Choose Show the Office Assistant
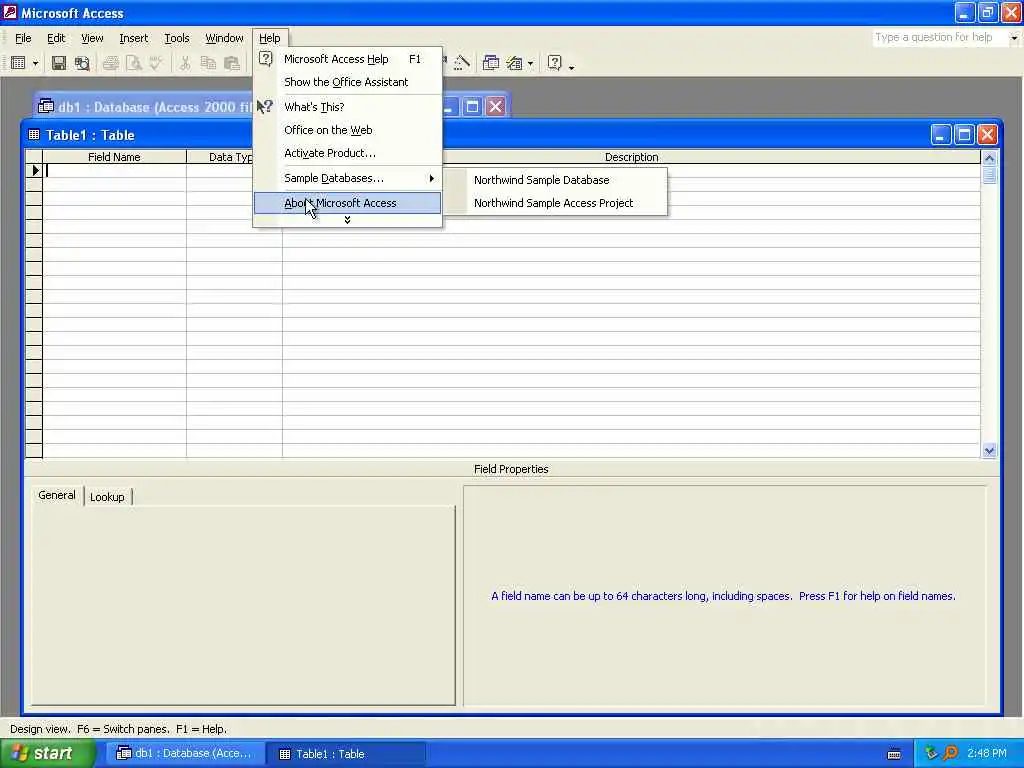This screenshot has width=1024, height=768. point(347,82)
